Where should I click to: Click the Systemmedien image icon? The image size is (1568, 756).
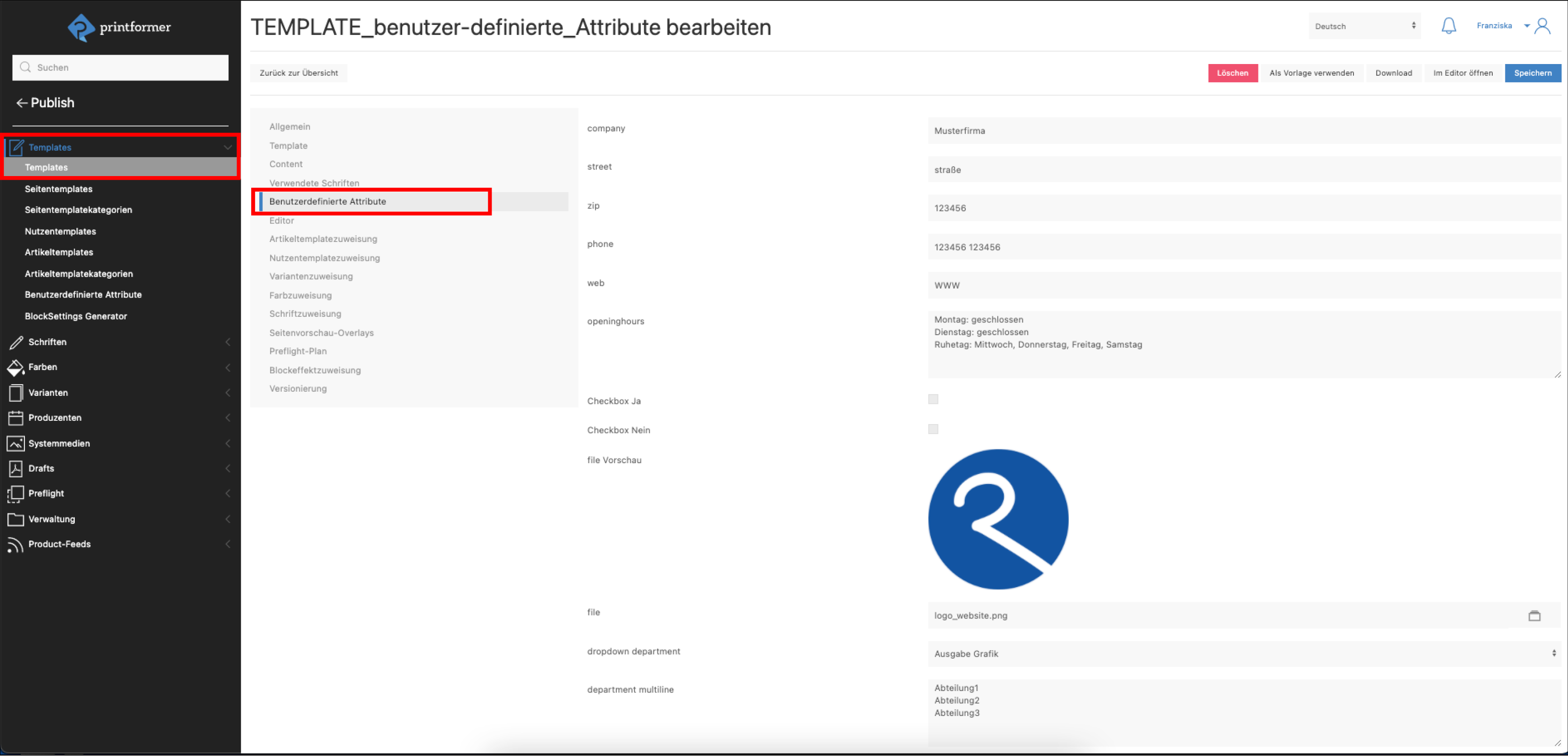coord(15,443)
